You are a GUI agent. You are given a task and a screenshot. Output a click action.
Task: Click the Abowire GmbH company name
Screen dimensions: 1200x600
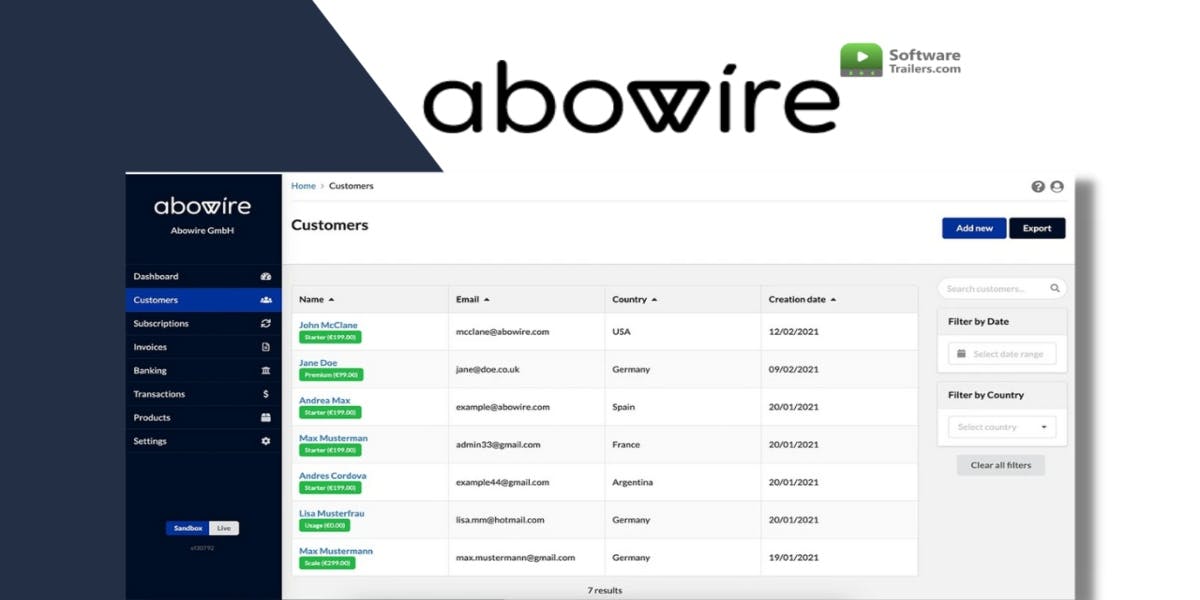(203, 231)
